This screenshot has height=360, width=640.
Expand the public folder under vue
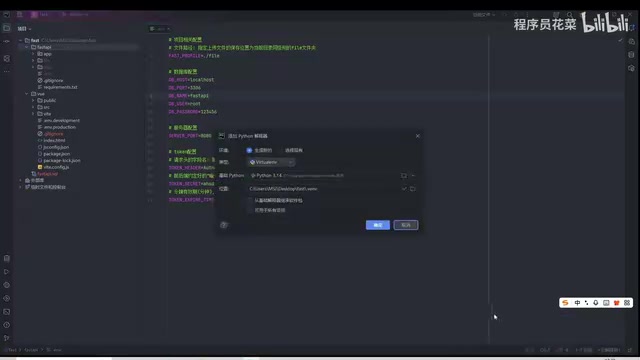[x=33, y=100]
